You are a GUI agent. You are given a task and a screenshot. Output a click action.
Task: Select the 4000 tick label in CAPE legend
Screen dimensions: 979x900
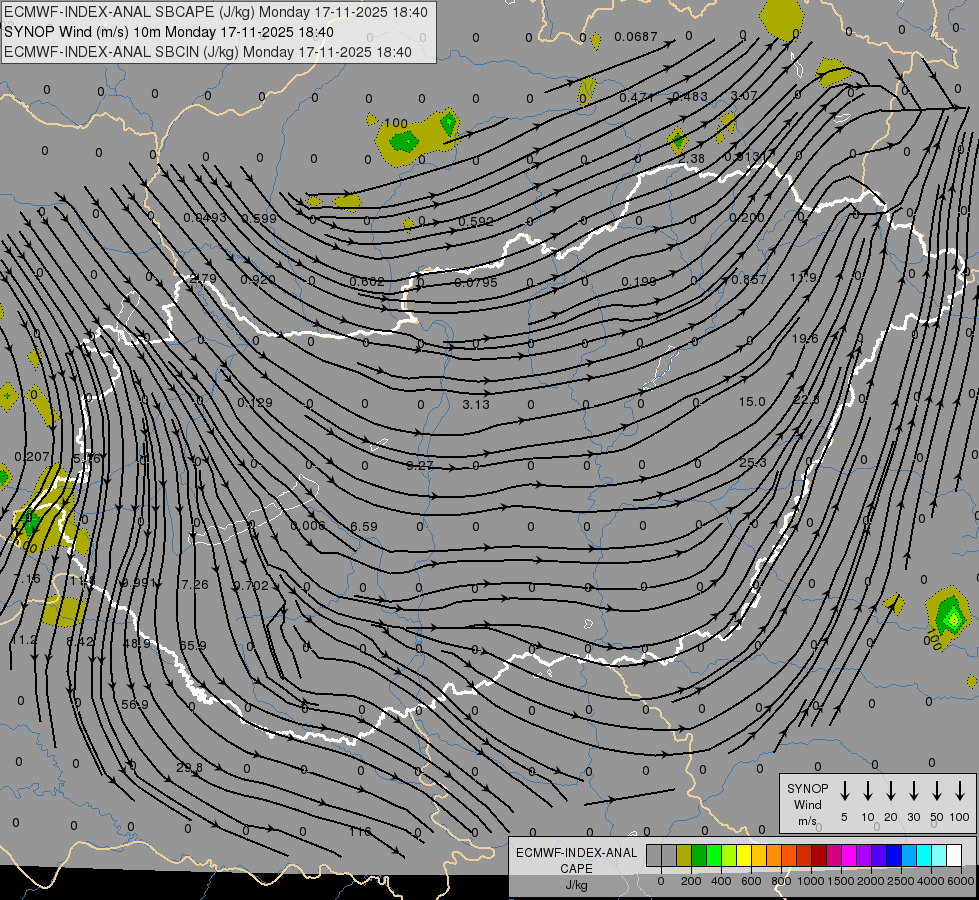pos(930,881)
